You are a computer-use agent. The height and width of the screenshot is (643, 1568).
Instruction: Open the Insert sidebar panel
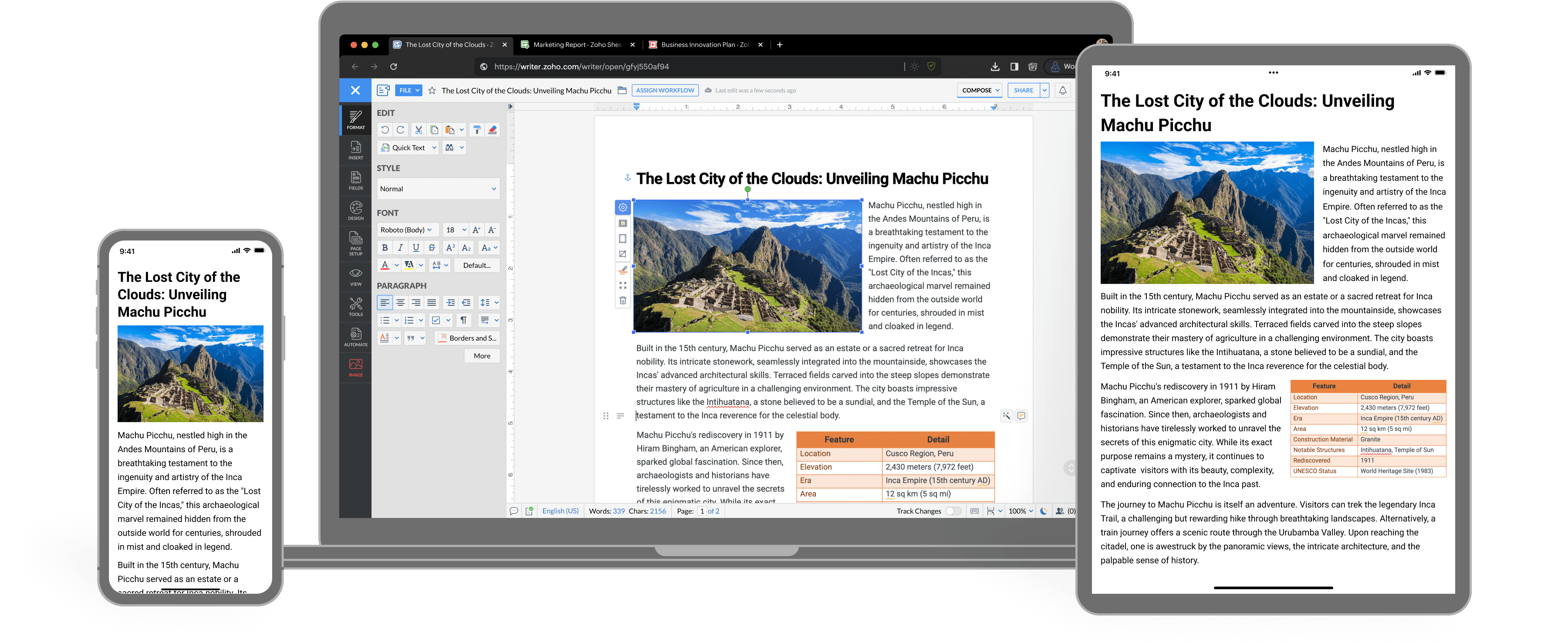pyautogui.click(x=355, y=150)
